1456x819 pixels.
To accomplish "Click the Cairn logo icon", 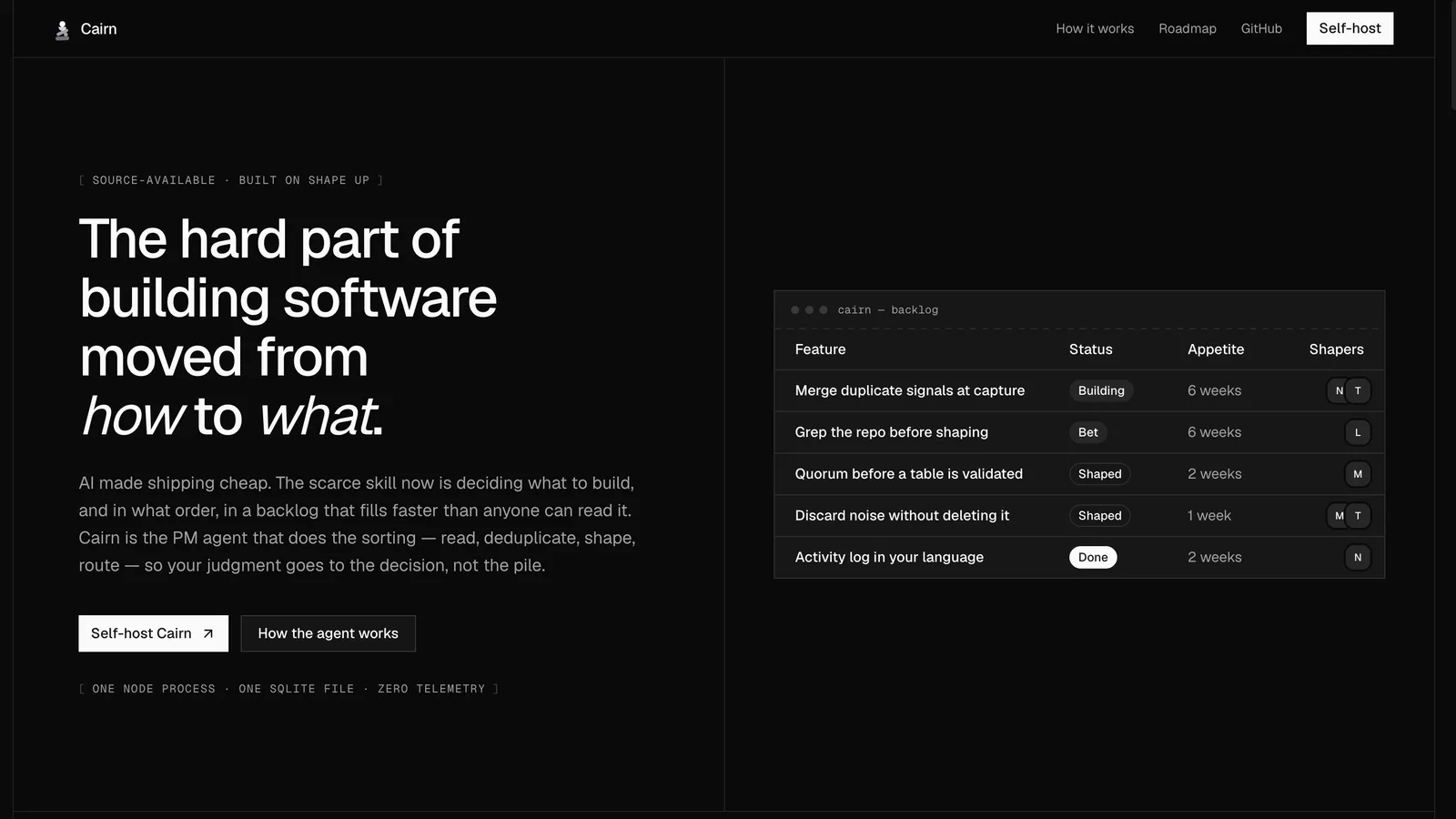I will click(x=62, y=30).
